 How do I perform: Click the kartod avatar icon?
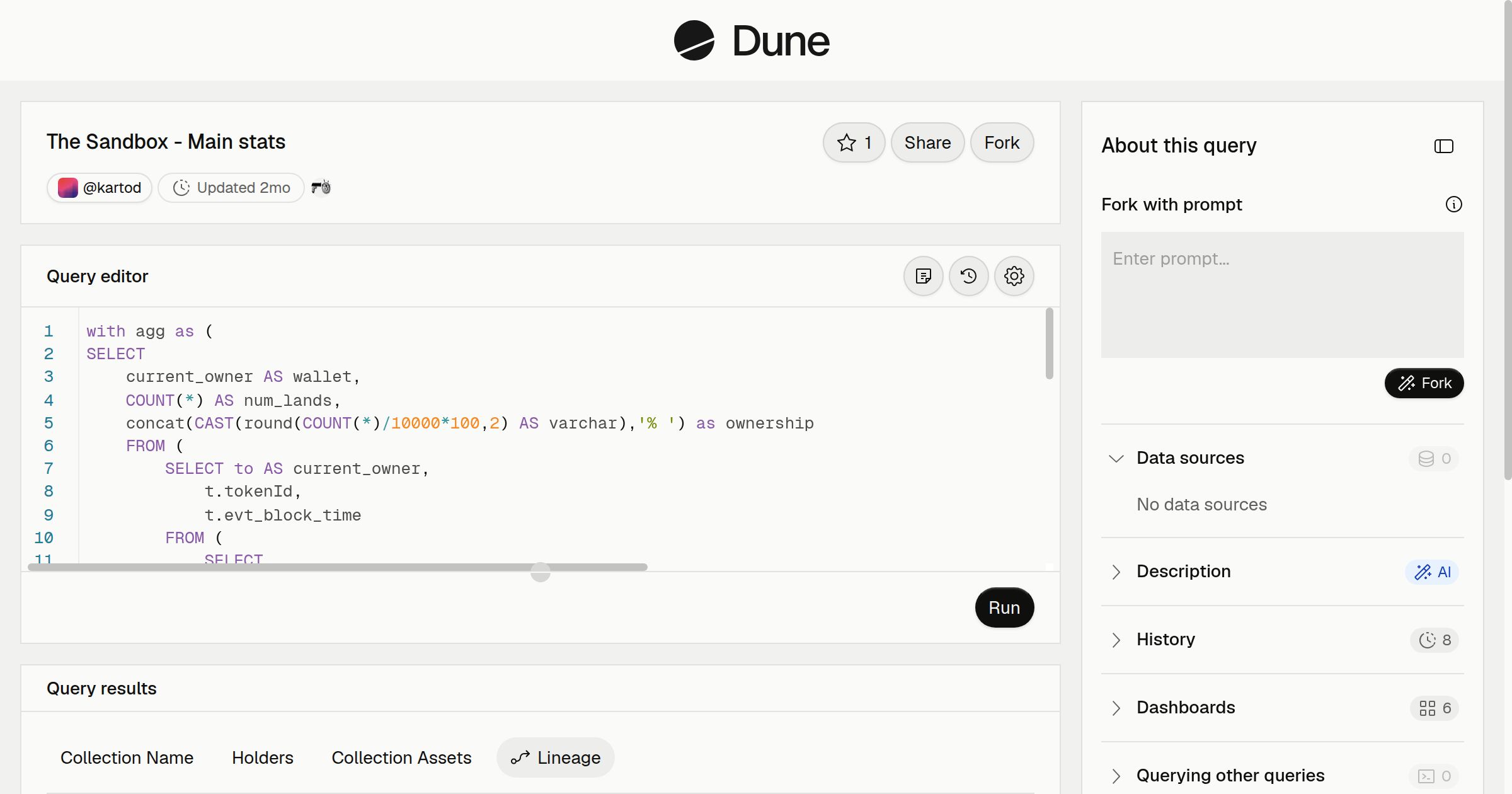[67, 188]
